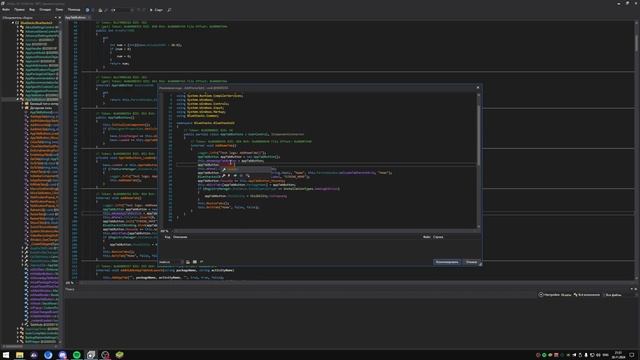Screen dimensions: 640x360
Task: Close the edit method dialog
Action: coord(478,87)
